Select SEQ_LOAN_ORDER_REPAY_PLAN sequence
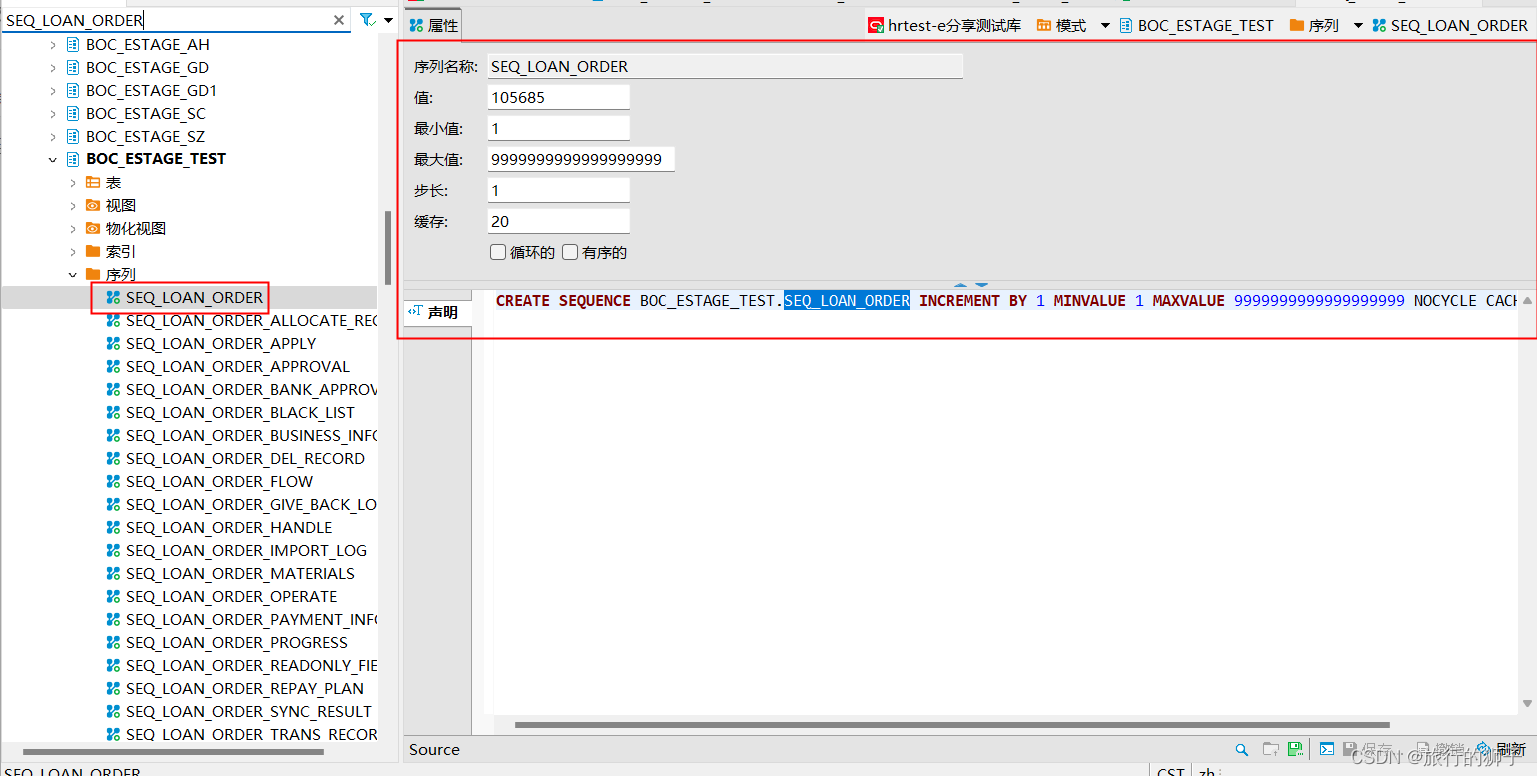The image size is (1537, 776). [244, 689]
